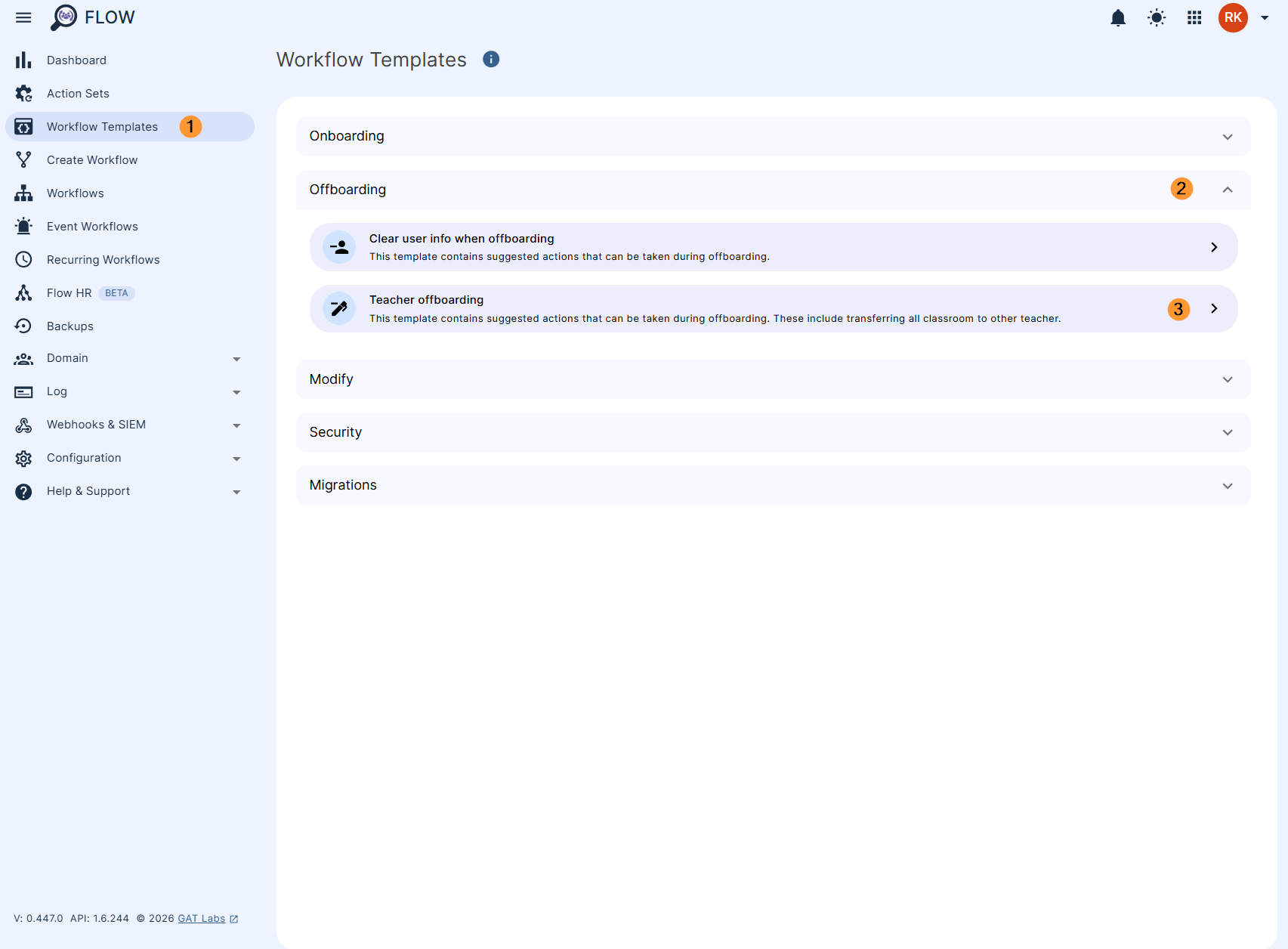The height and width of the screenshot is (949, 1288).
Task: Click the Onboarding section label
Action: pos(347,136)
